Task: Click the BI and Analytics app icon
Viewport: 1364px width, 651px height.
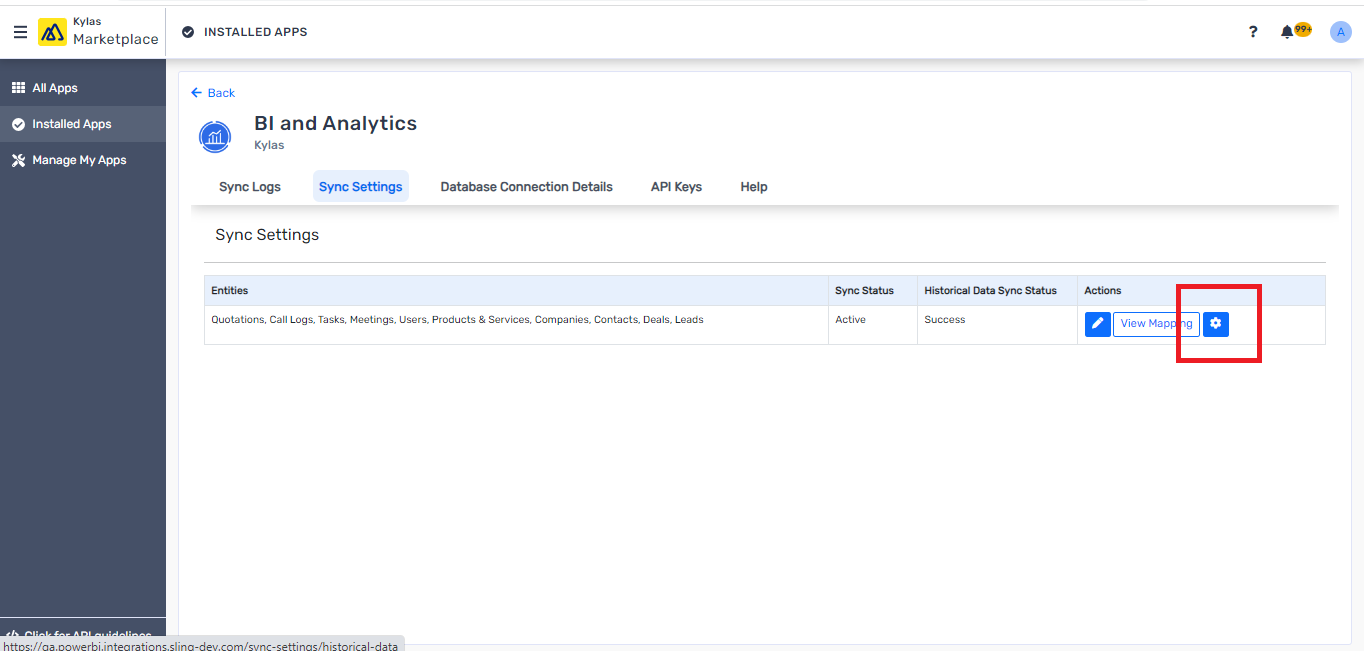Action: click(215, 136)
